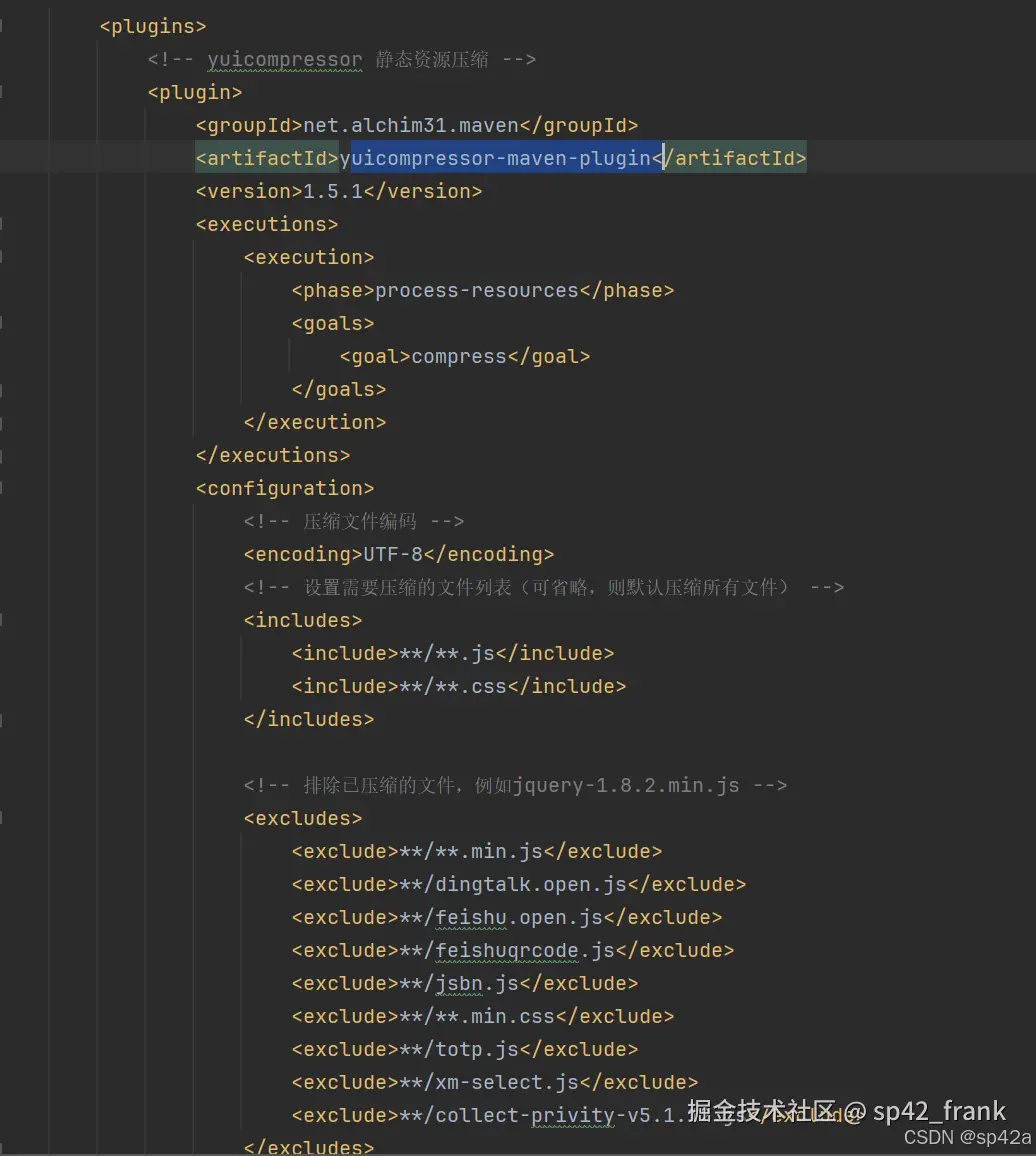The height and width of the screenshot is (1156, 1036).
Task: Click the exclude line jsbn.js
Action: tap(465, 983)
